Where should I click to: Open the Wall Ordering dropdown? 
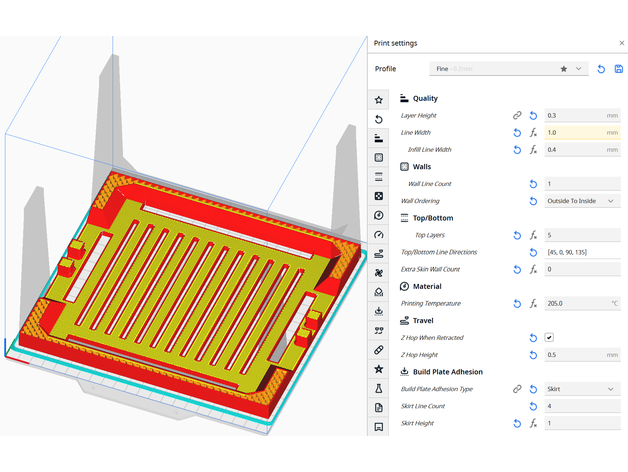click(x=581, y=201)
